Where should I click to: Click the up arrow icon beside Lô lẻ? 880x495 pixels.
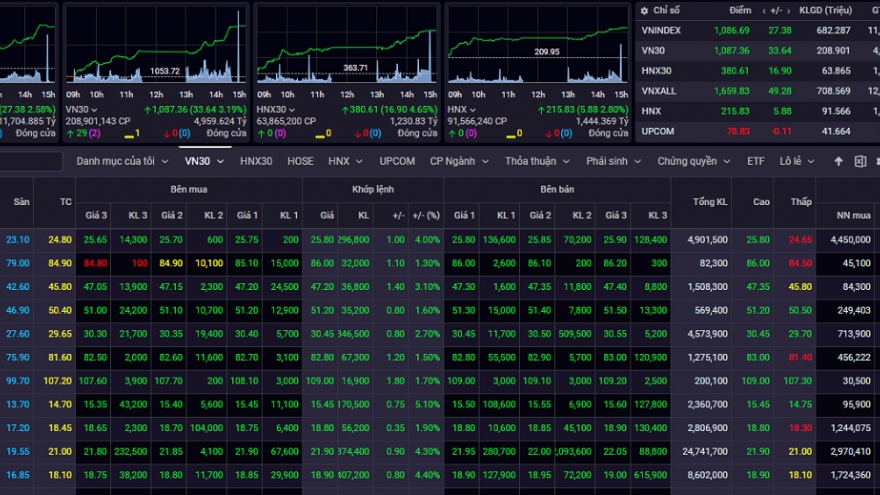coord(838,161)
